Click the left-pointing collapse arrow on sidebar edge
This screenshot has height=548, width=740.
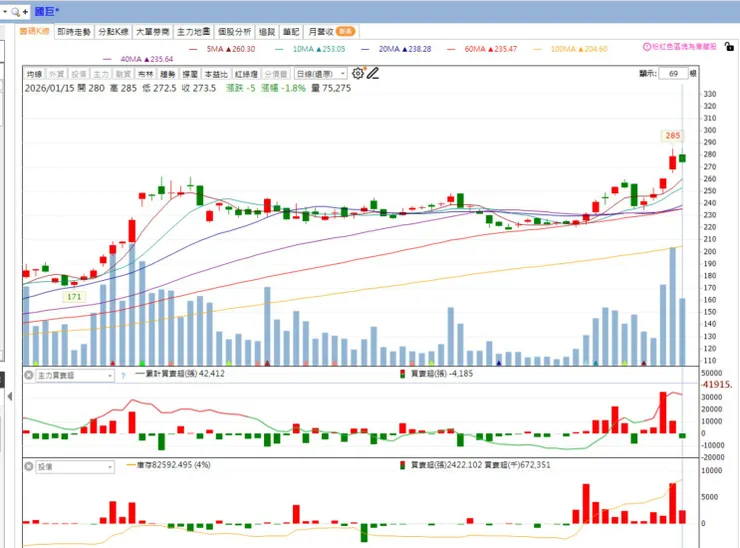(x=9, y=396)
